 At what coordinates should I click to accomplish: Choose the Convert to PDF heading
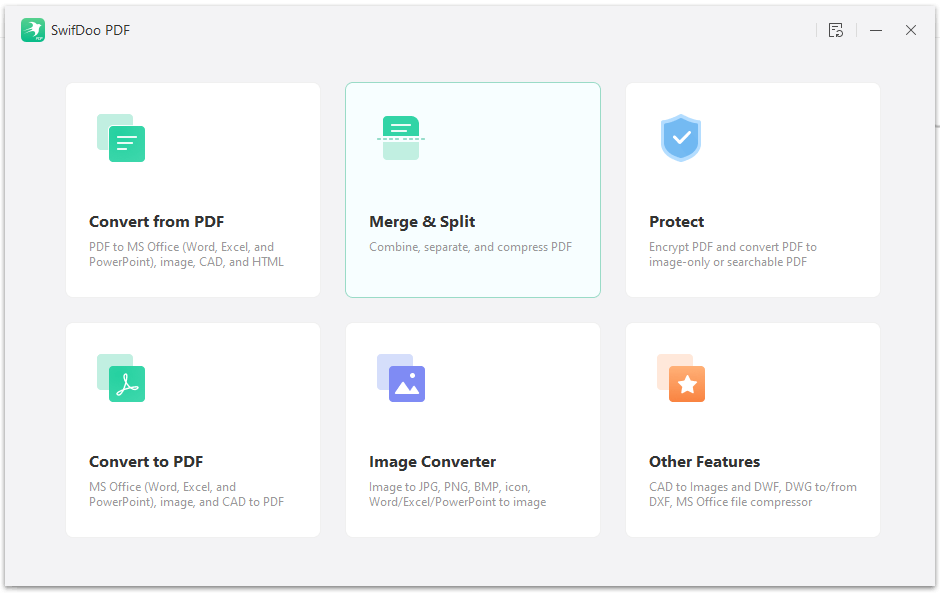point(146,462)
